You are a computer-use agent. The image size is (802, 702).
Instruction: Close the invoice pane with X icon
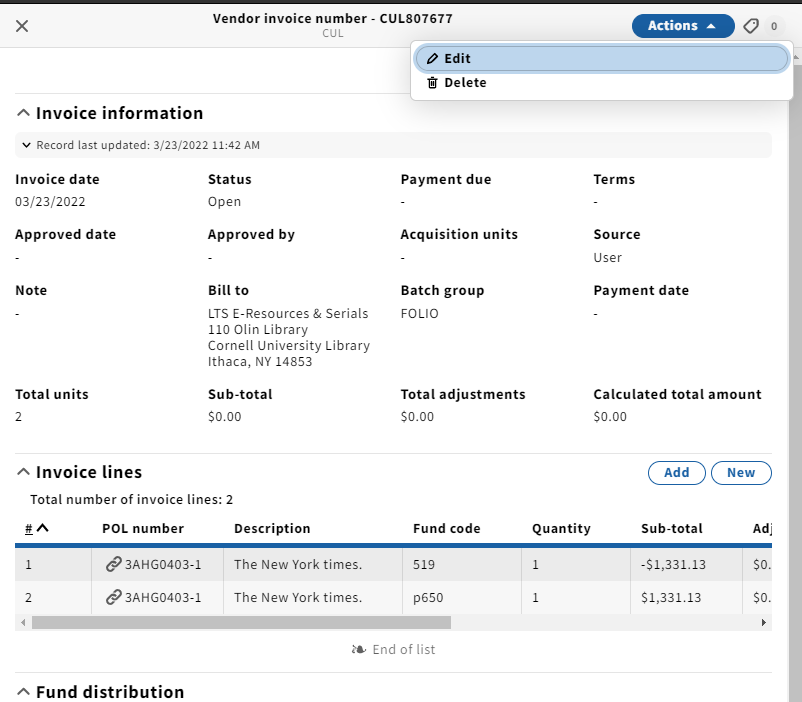(x=22, y=26)
